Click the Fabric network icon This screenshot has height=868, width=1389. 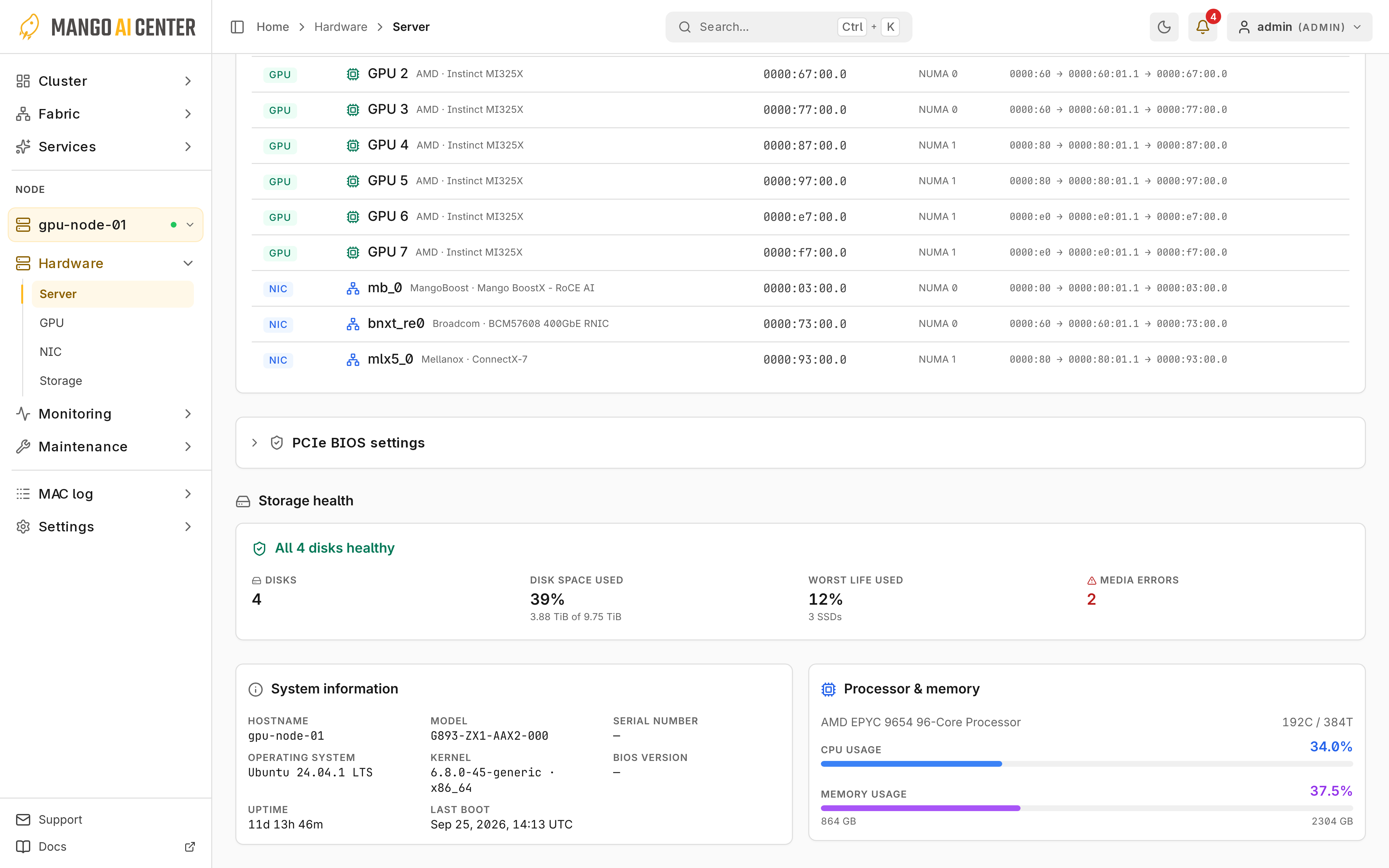23,114
